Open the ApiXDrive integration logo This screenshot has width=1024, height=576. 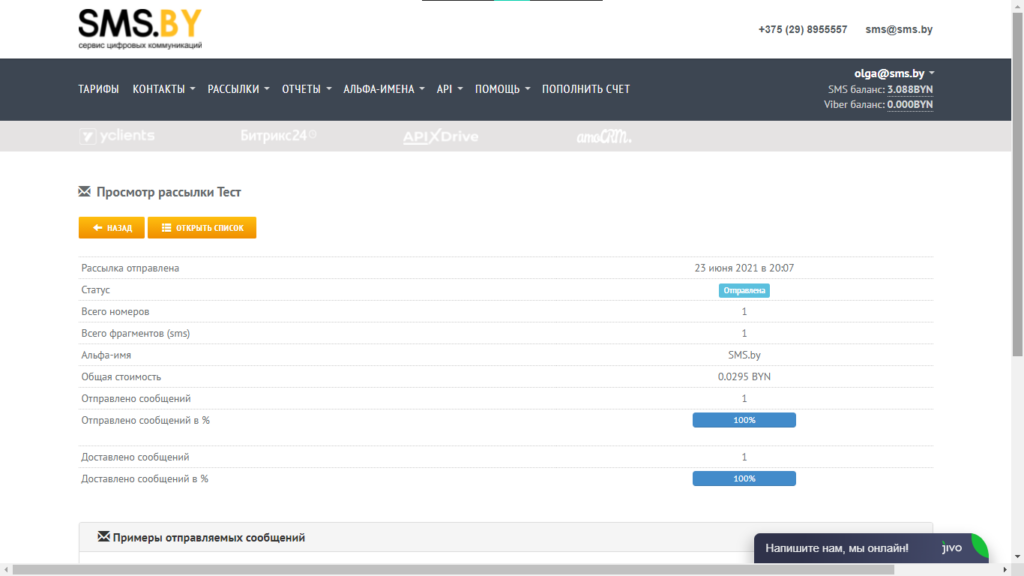(441, 136)
